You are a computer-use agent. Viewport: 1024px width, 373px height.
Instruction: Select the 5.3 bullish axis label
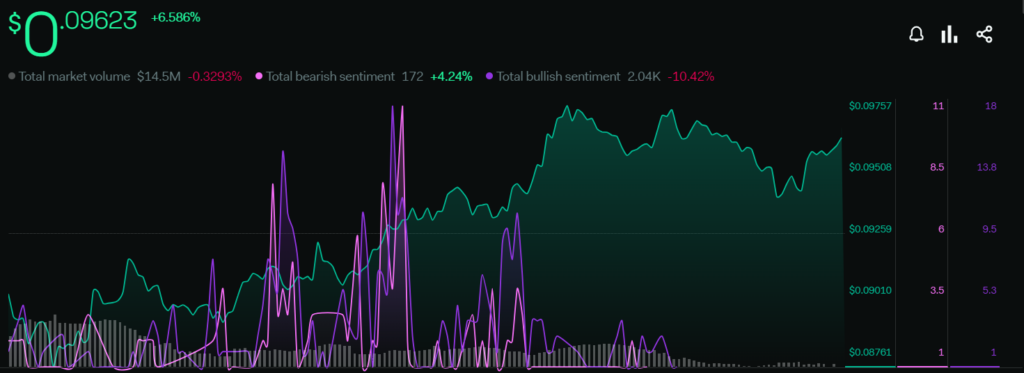tap(989, 291)
